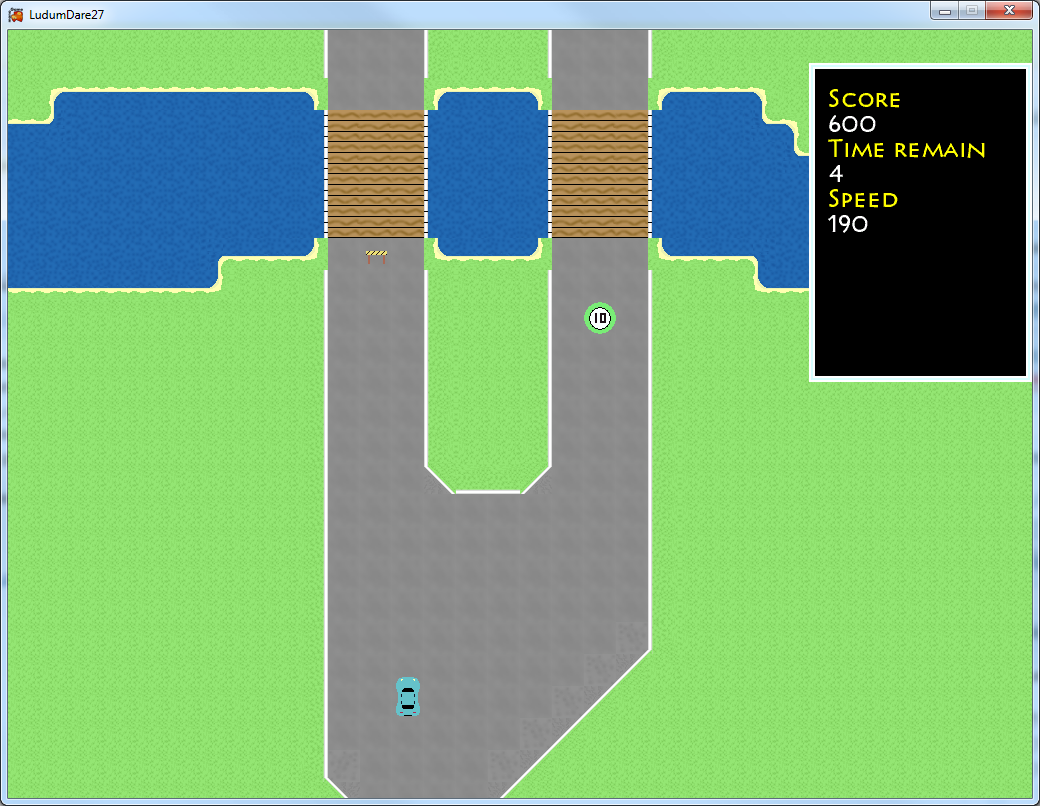Click the 'Speed' label
The width and height of the screenshot is (1040, 806).
click(863, 199)
